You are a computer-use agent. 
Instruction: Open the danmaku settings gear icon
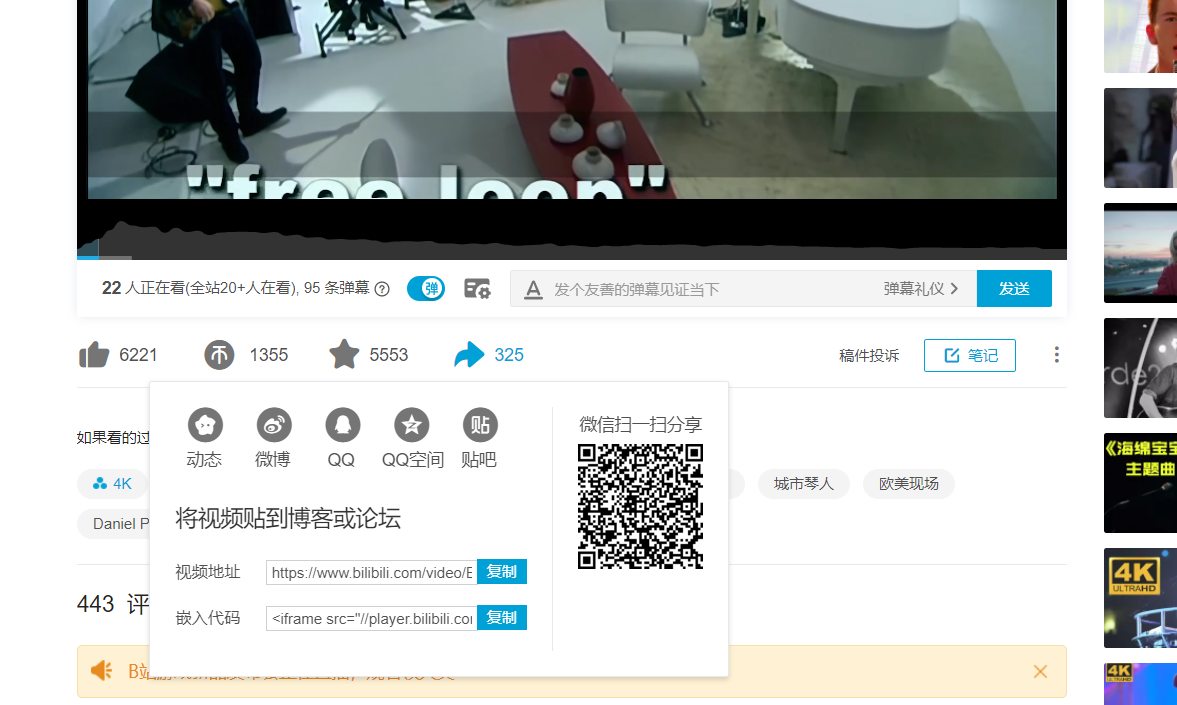tap(477, 288)
